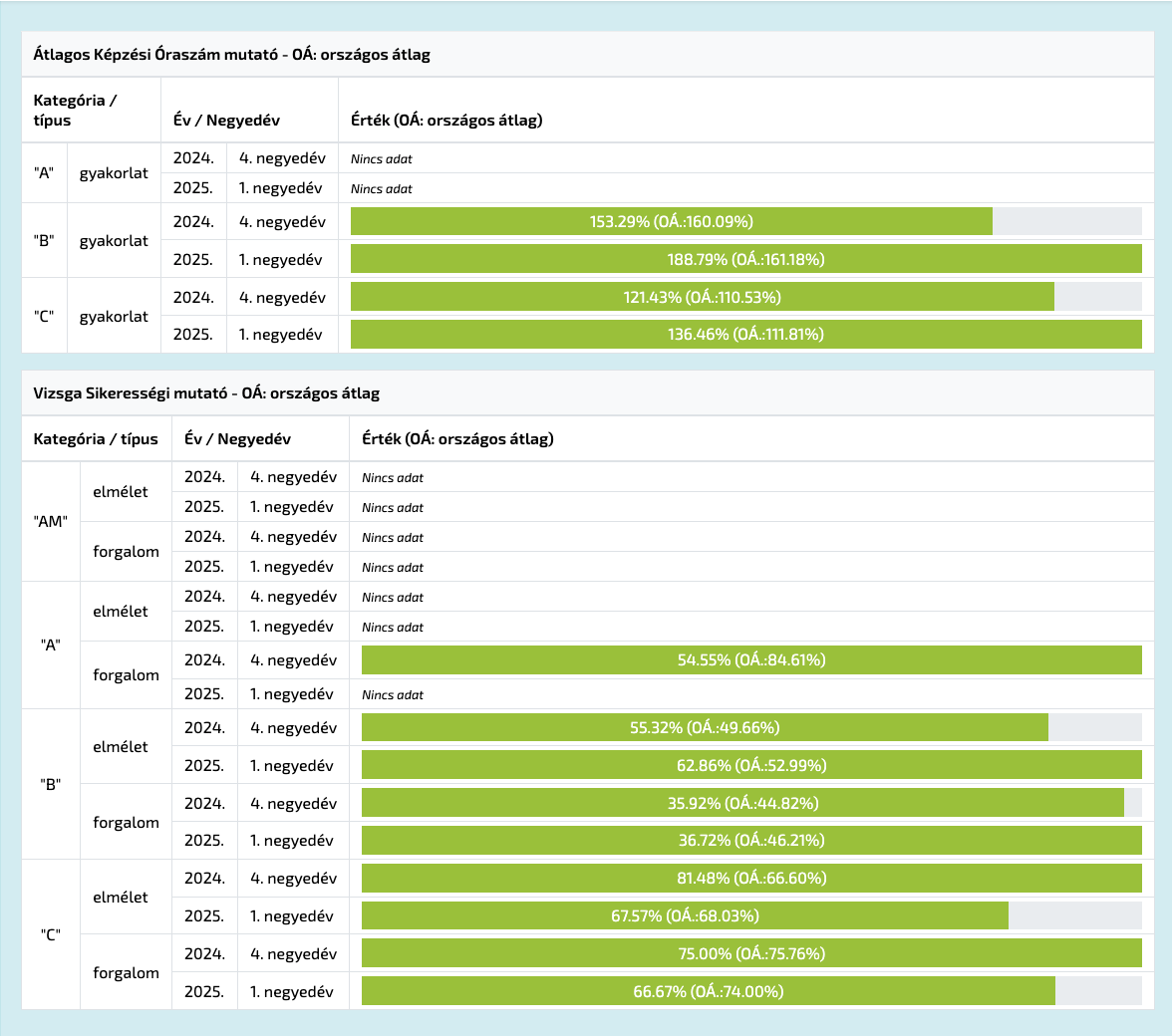Click the 136.46% training hours bar
Screen dimensions: 1172x1036
point(745,335)
